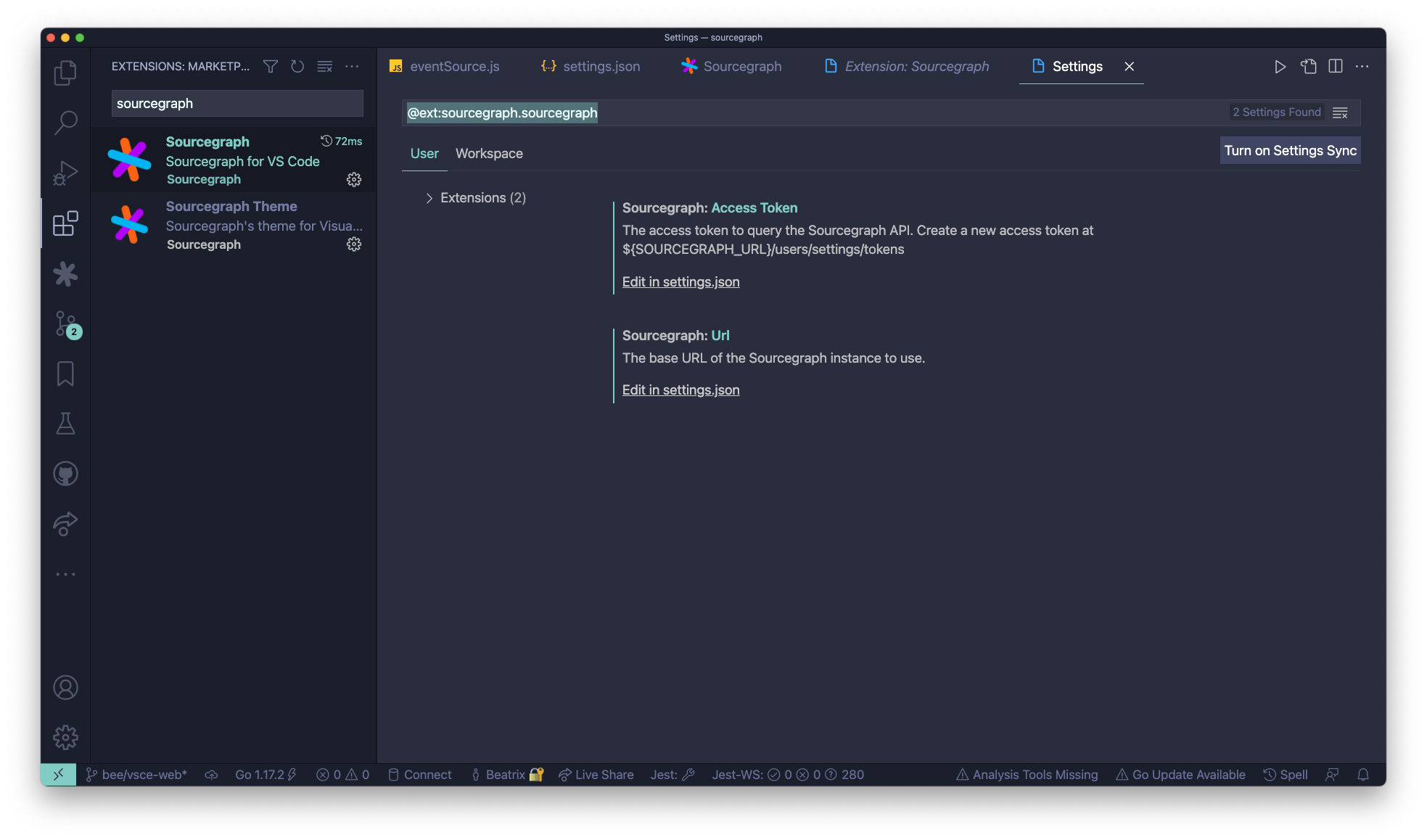1427x840 pixels.
Task: Split the editor to the right
Action: (x=1336, y=67)
